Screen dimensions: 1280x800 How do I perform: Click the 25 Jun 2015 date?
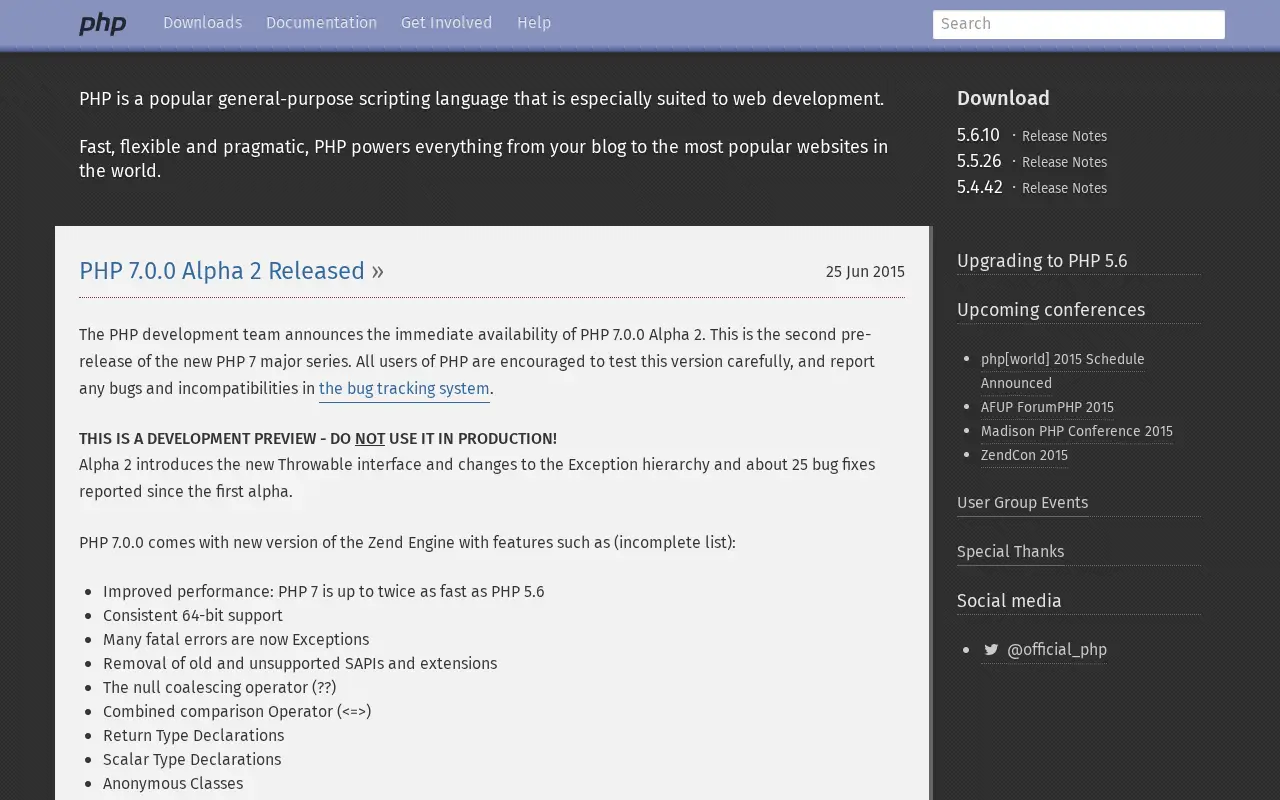[865, 272]
